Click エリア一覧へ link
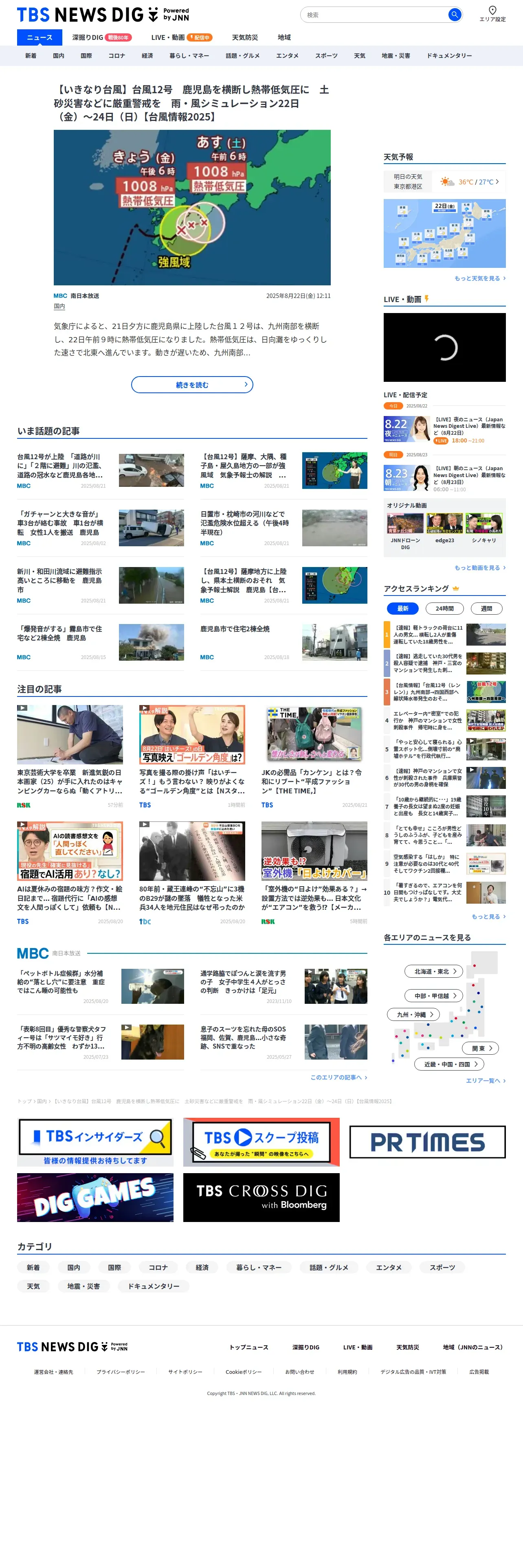The width and height of the screenshot is (523, 1568). pyautogui.click(x=485, y=1080)
